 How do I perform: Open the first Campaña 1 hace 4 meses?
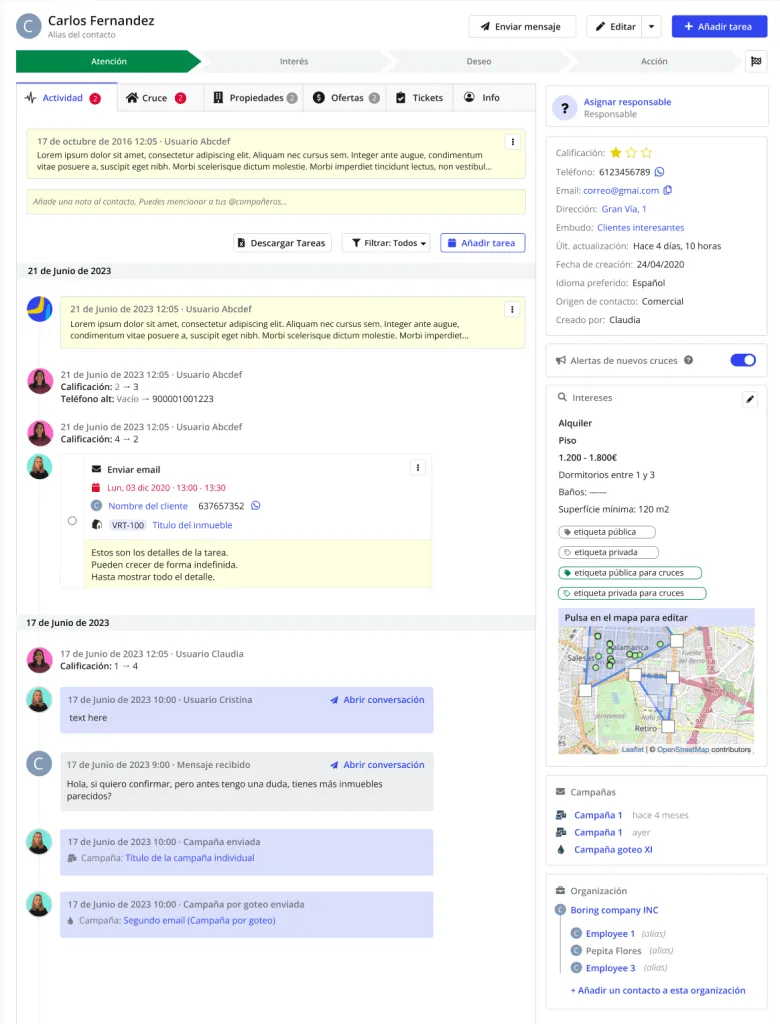(x=598, y=815)
